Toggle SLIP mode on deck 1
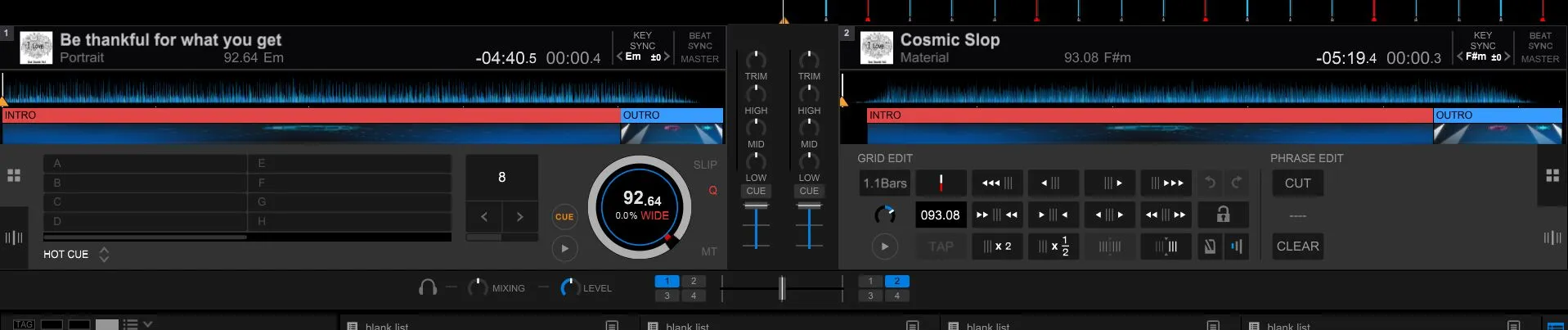The image size is (1568, 330). click(x=705, y=165)
